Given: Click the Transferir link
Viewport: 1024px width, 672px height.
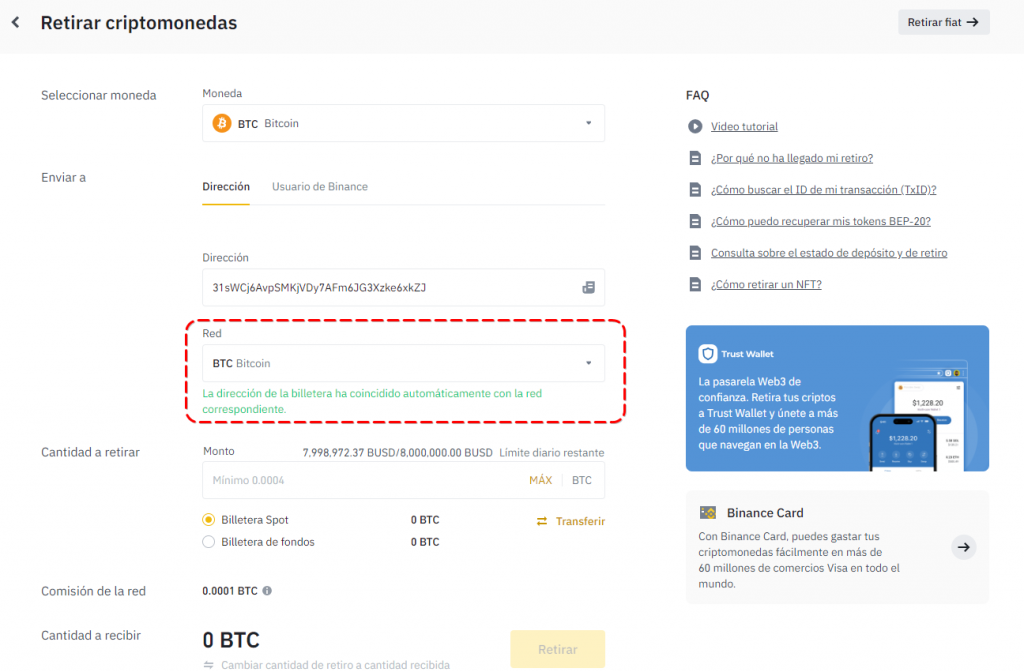Looking at the screenshot, I should tap(571, 521).
